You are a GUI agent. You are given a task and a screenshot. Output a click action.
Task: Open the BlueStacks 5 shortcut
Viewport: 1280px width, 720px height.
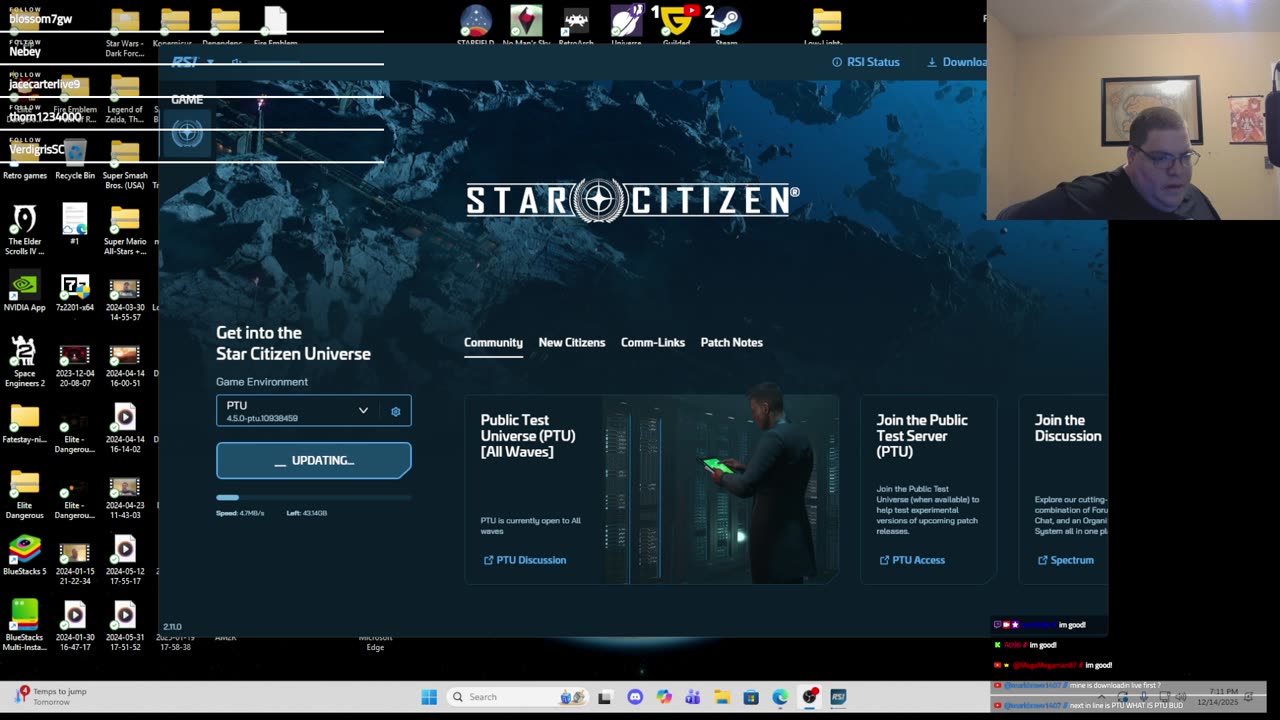[x=25, y=557]
